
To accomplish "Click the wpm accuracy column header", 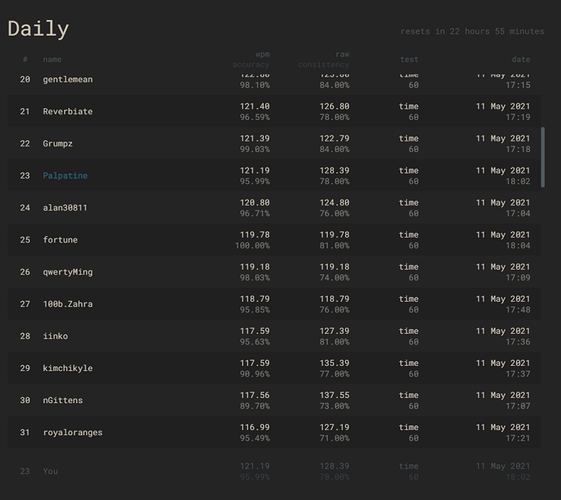I will pyautogui.click(x=251, y=59).
